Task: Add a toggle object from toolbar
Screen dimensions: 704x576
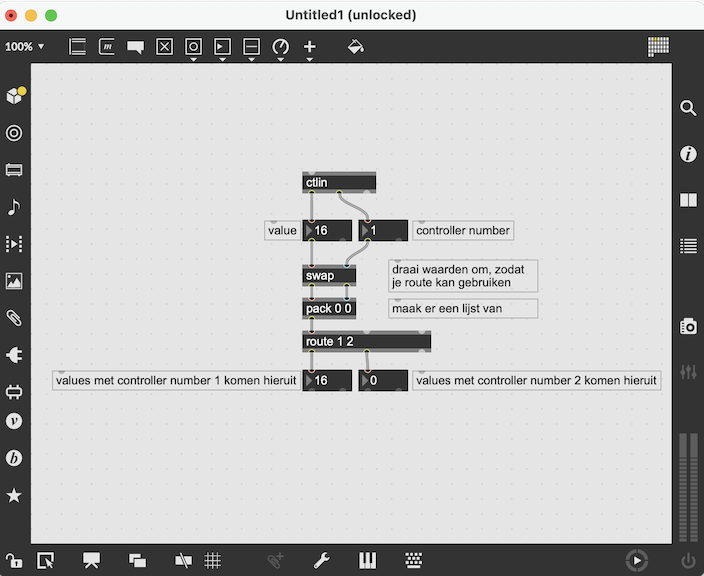Action: point(164,47)
